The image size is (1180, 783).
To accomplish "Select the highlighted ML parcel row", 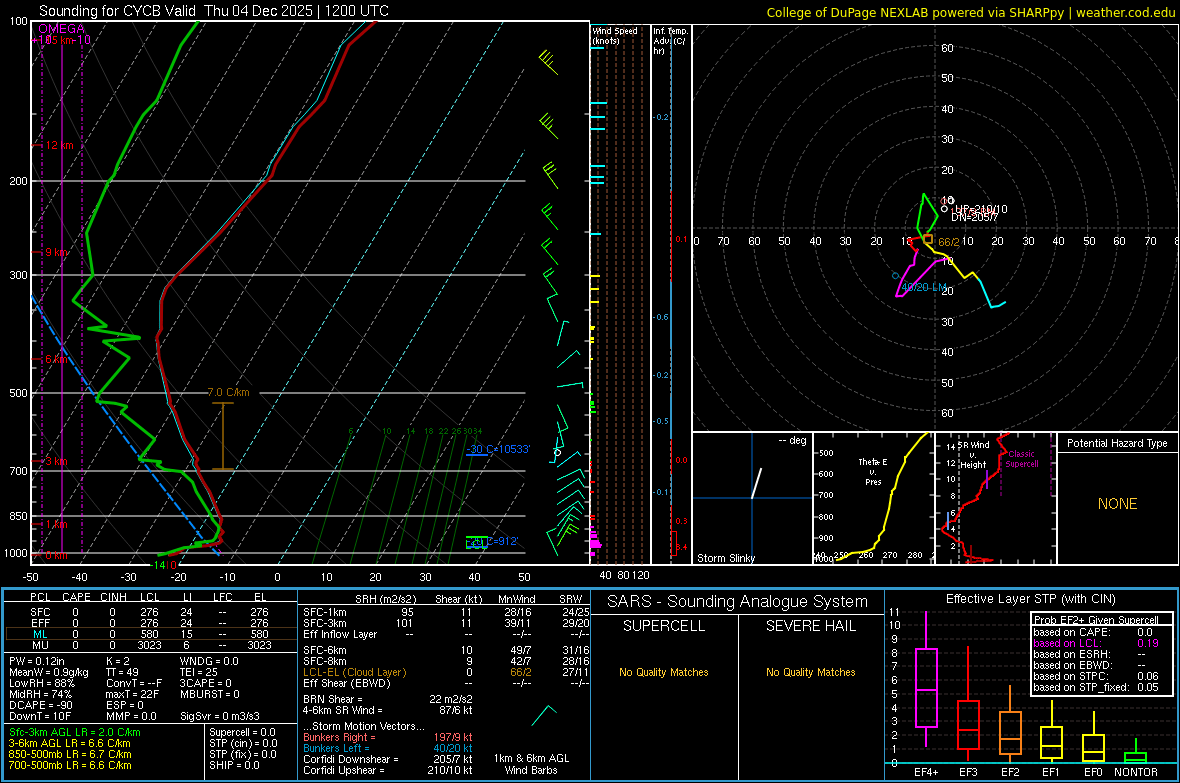I will (150, 634).
